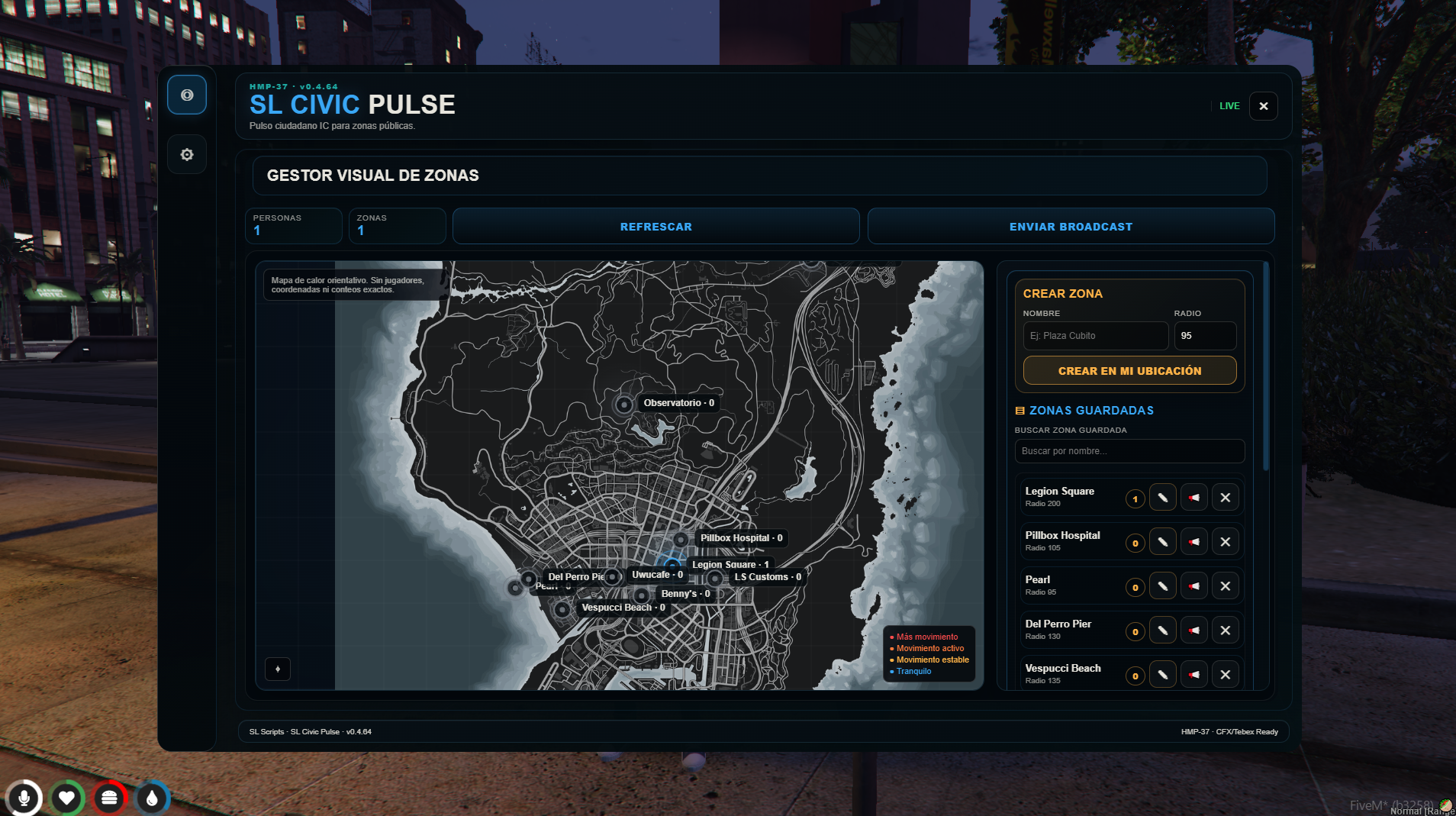The width and height of the screenshot is (1456, 816).
Task: Edit the Del Perro Pier zone
Action: 1162,631
